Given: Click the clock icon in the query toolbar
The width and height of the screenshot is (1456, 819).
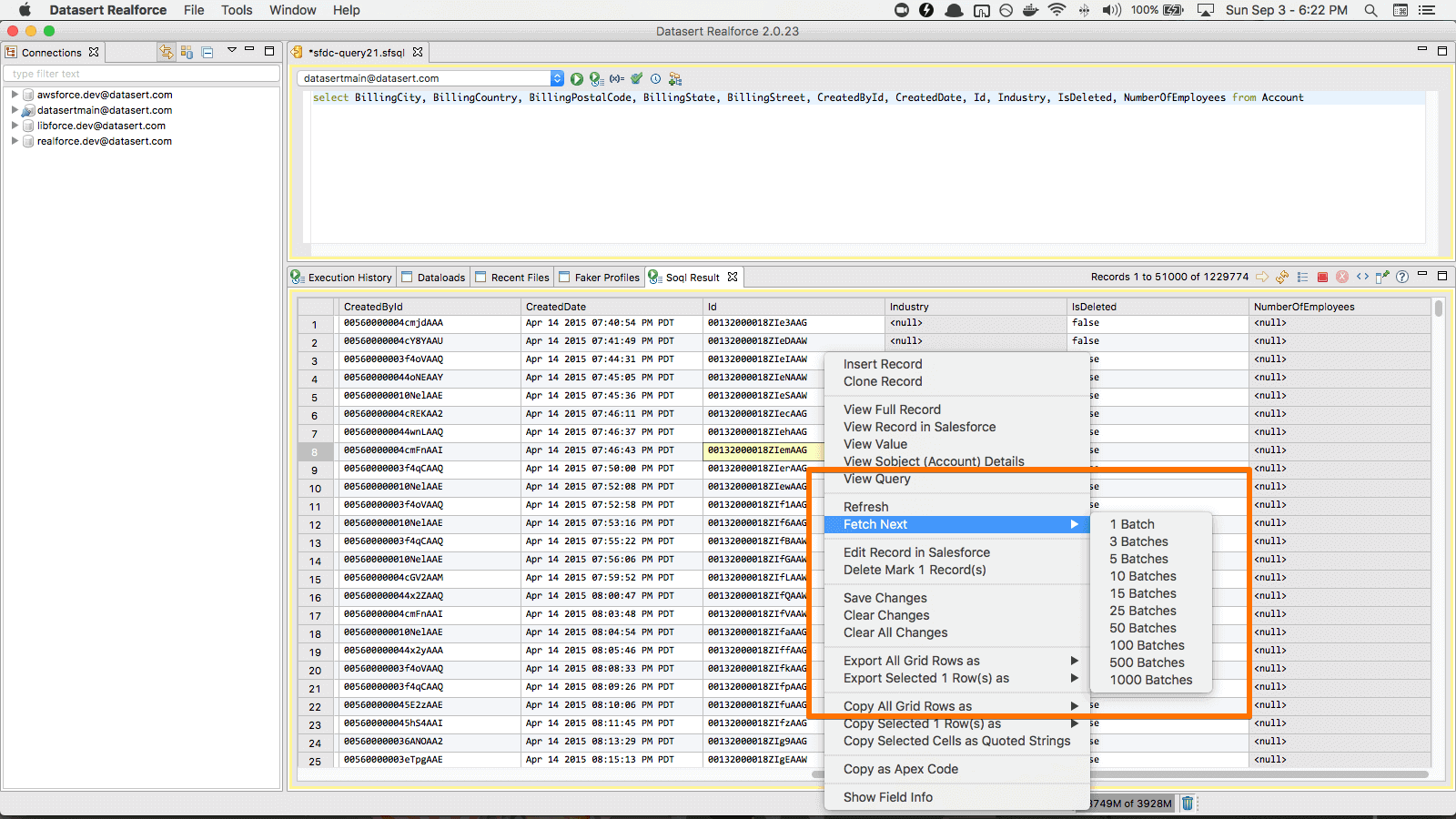Looking at the screenshot, I should pyautogui.click(x=655, y=79).
